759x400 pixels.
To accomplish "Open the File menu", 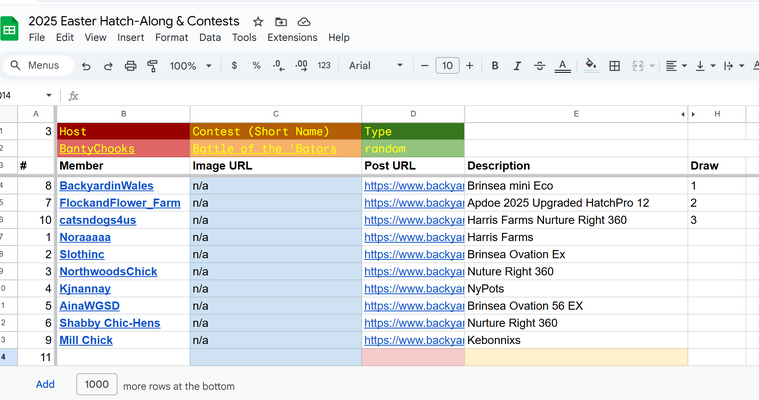I will tap(37, 37).
